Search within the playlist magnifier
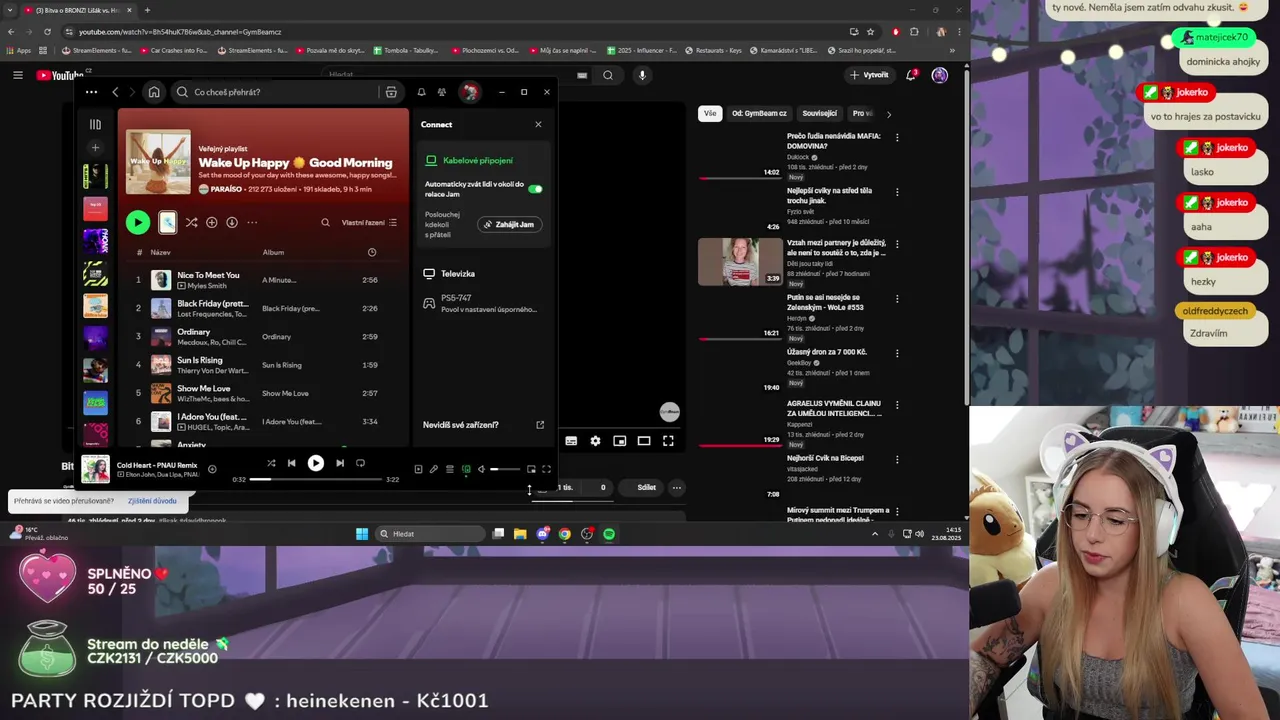This screenshot has width=1280, height=720. pyautogui.click(x=325, y=223)
